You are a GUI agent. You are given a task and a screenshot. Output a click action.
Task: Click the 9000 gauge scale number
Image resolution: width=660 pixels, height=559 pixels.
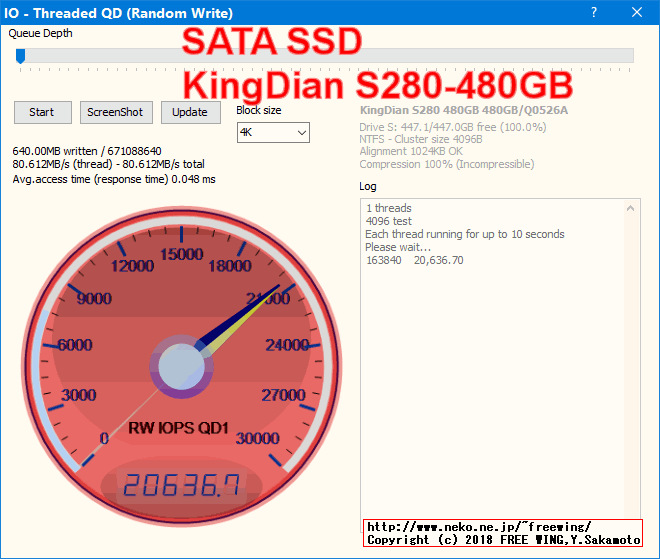[x=94, y=299]
